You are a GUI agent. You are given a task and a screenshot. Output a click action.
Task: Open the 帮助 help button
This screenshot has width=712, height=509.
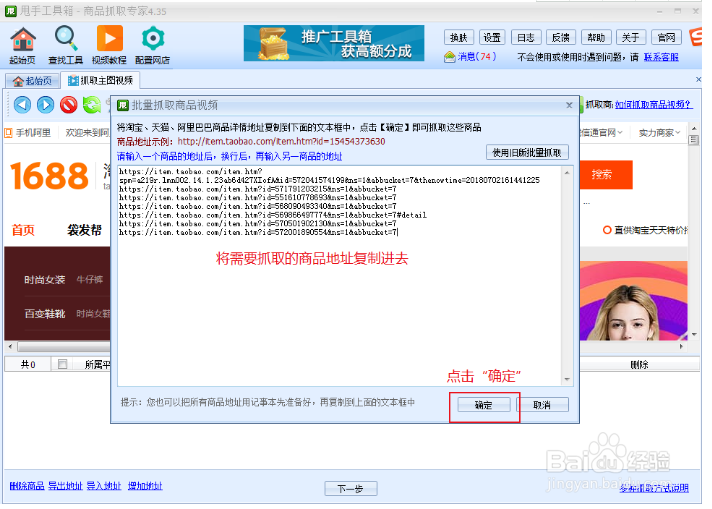pyautogui.click(x=596, y=37)
